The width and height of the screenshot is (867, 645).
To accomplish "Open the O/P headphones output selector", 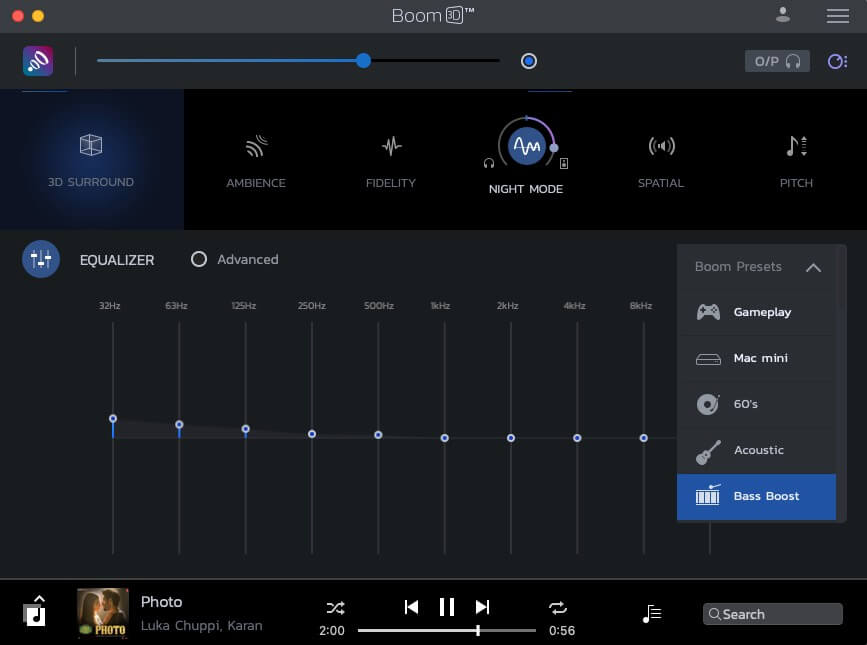I will coord(777,61).
